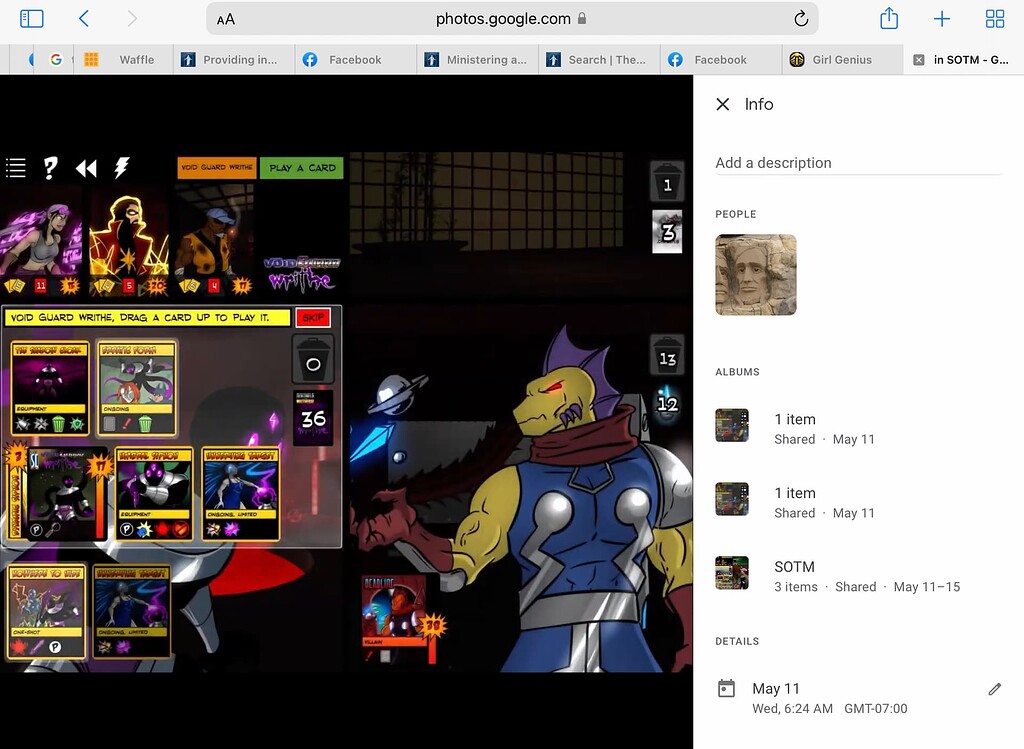This screenshot has width=1024, height=749.
Task: Open the face thumbnail under People
Action: pyautogui.click(x=756, y=275)
